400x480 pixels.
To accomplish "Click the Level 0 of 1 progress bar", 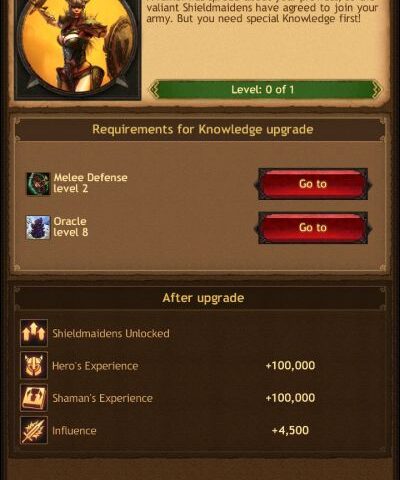I will pos(265,89).
